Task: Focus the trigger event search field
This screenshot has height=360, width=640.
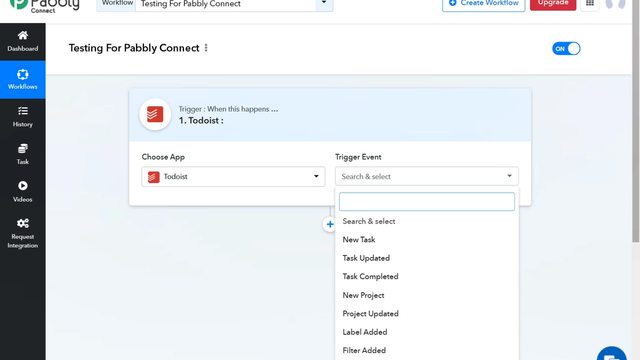Action: point(427,202)
